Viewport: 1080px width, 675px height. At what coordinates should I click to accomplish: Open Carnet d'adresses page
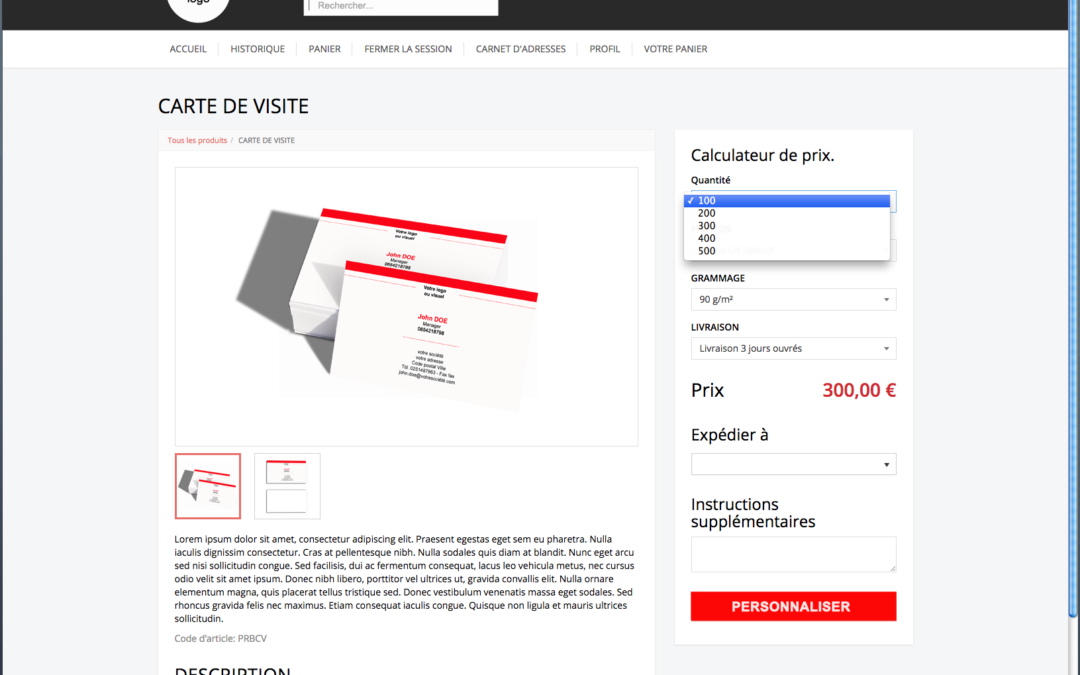point(521,49)
